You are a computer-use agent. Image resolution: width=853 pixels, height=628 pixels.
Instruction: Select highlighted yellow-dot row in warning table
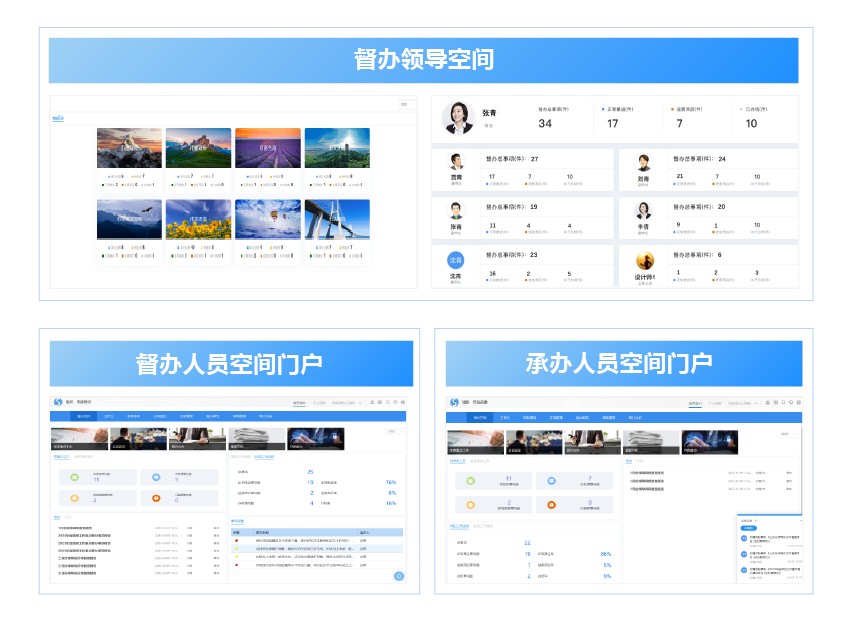tap(317, 549)
